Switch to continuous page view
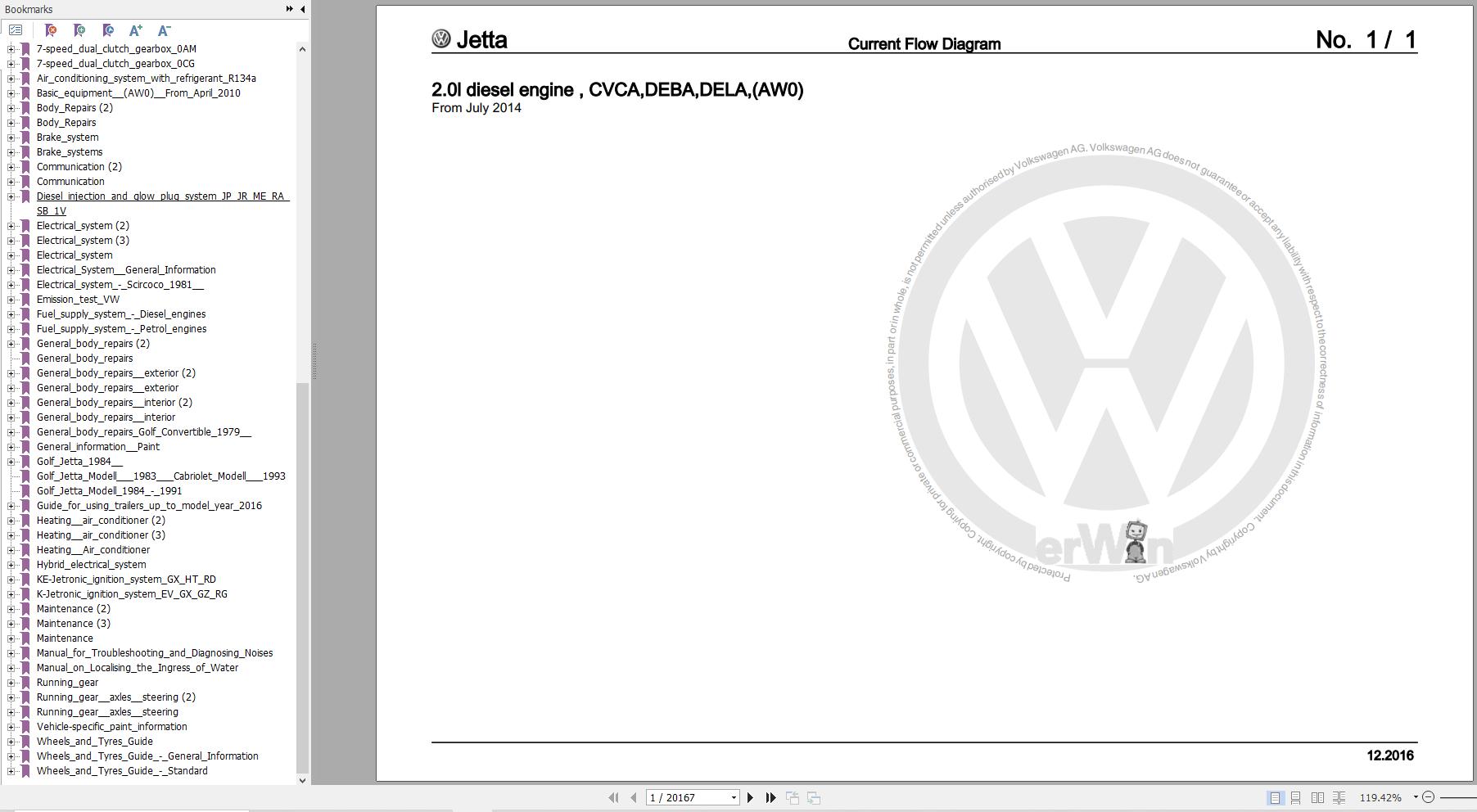 [1295, 797]
